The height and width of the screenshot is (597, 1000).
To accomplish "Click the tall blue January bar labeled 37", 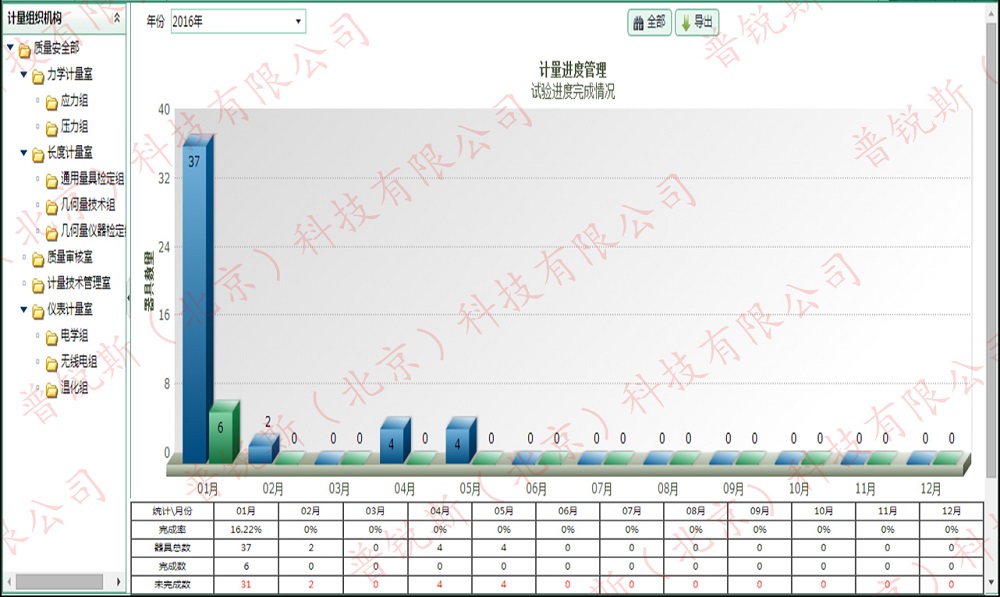I will [x=196, y=300].
